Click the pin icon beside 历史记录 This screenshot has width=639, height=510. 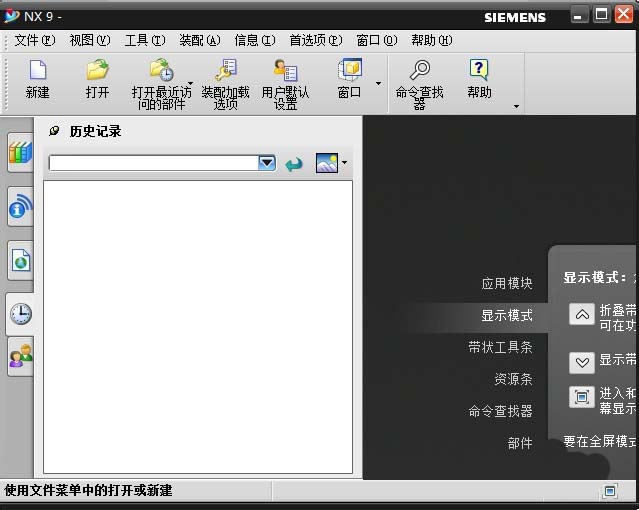[x=54, y=131]
